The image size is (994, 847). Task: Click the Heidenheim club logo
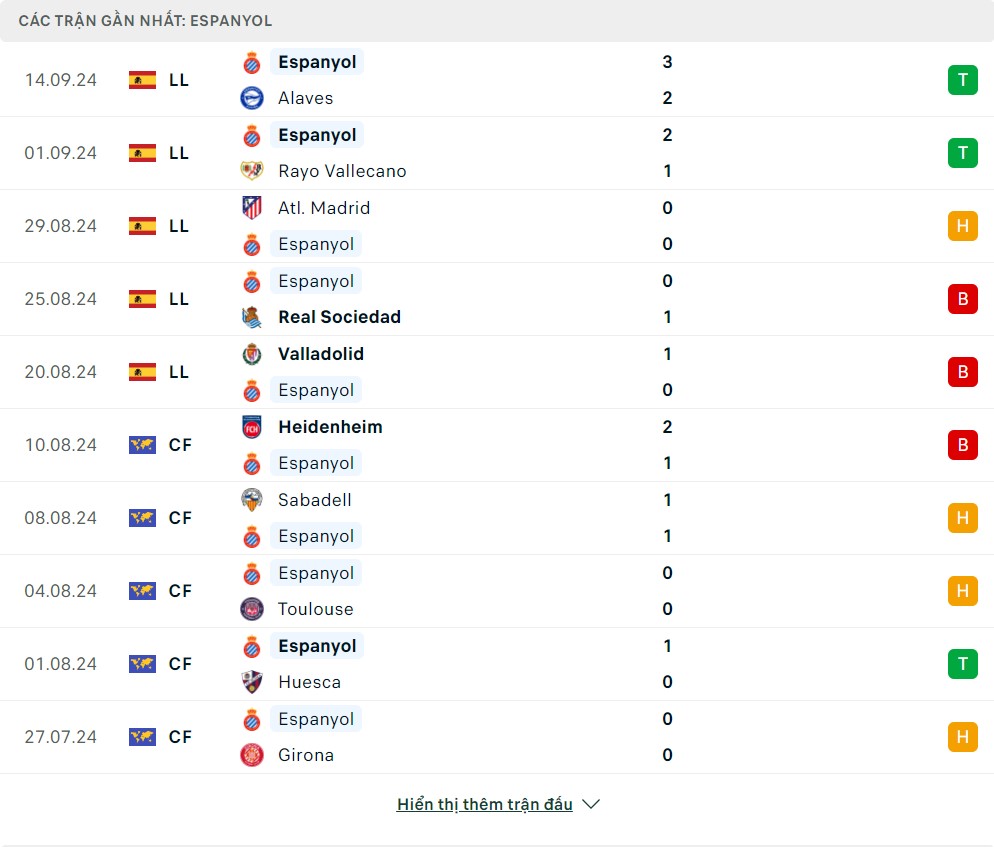pos(252,427)
